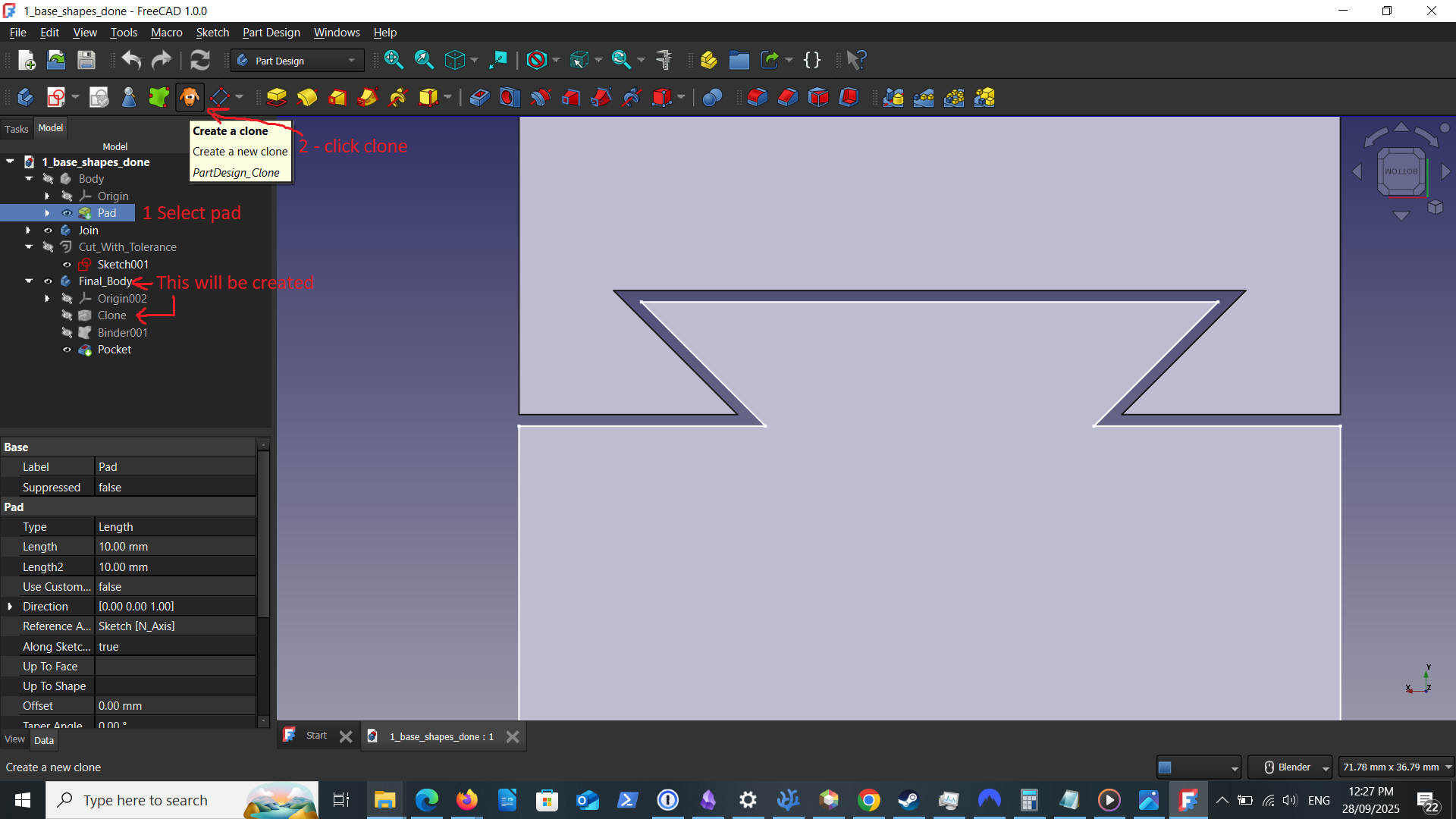Image resolution: width=1456 pixels, height=819 pixels.
Task: Click the Pocket tool icon
Action: (x=479, y=98)
